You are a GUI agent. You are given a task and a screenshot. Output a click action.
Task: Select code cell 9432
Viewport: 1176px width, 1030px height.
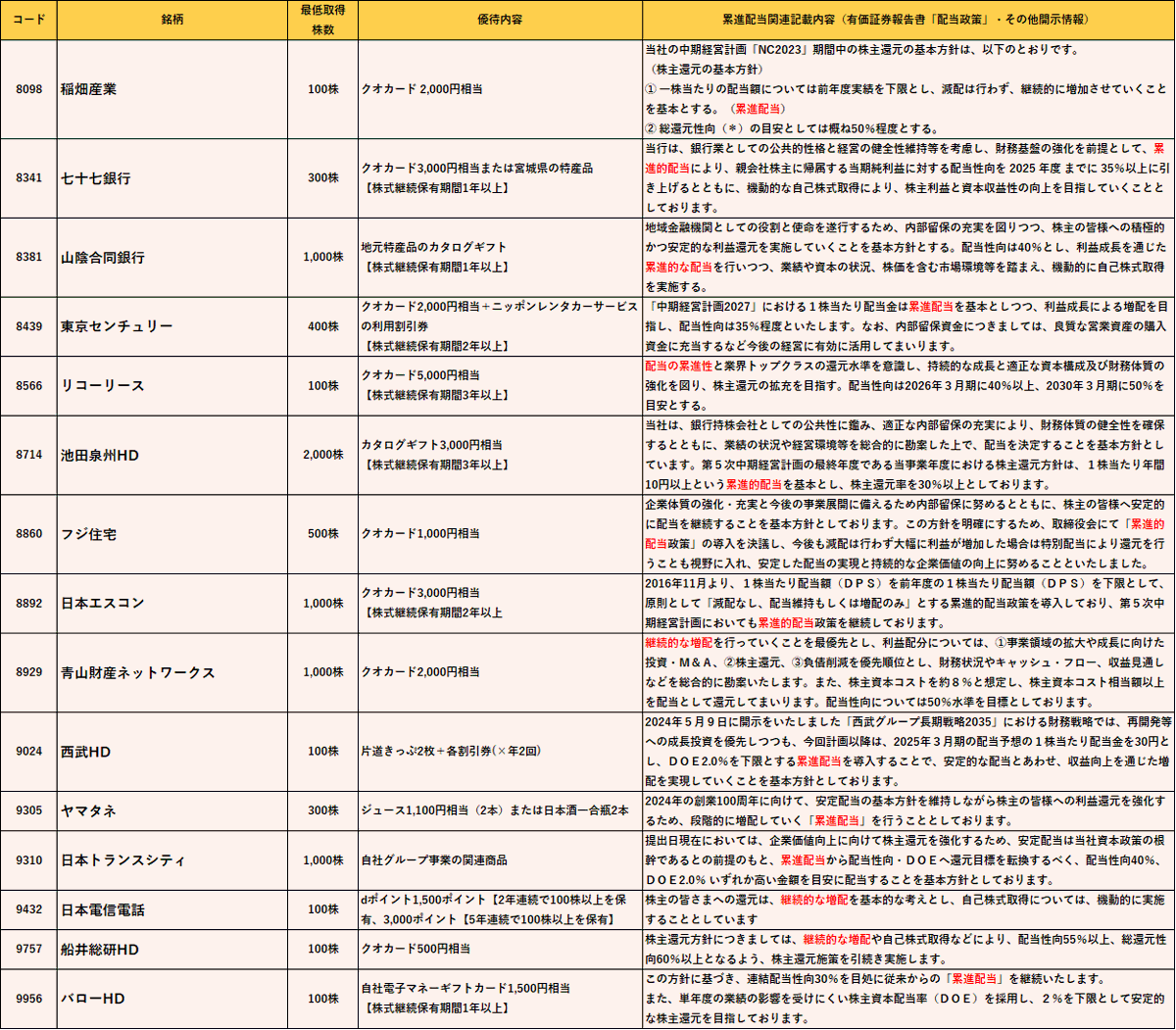click(28, 910)
